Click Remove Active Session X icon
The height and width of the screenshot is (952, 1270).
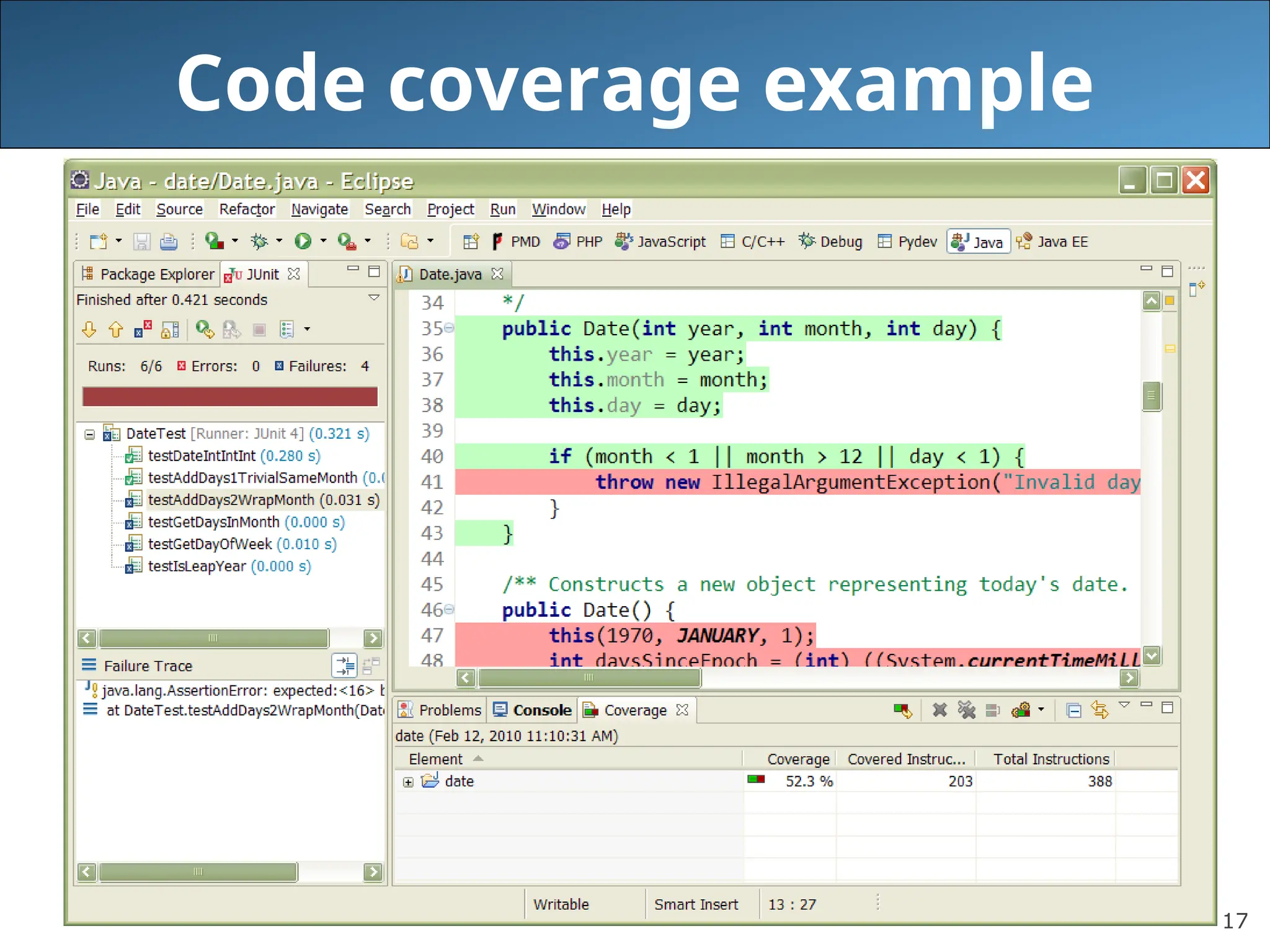(939, 710)
